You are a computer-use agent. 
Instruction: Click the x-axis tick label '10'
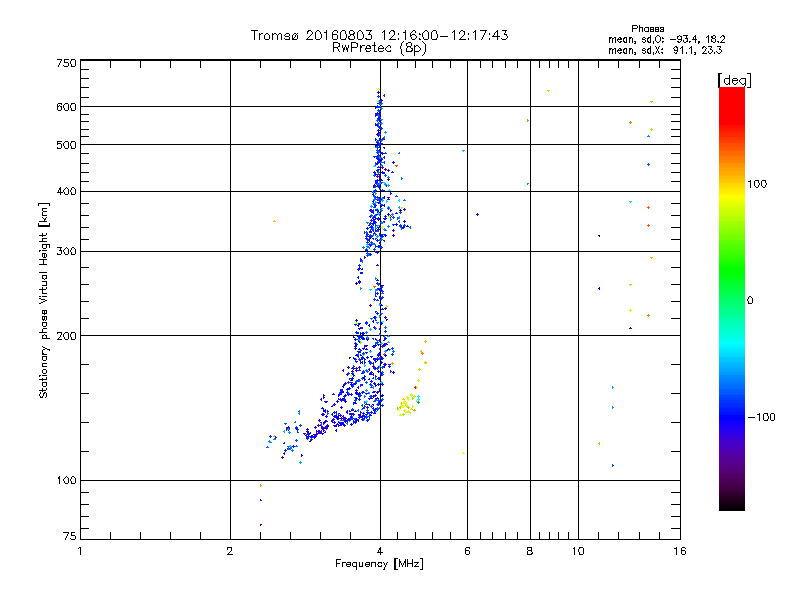578,551
